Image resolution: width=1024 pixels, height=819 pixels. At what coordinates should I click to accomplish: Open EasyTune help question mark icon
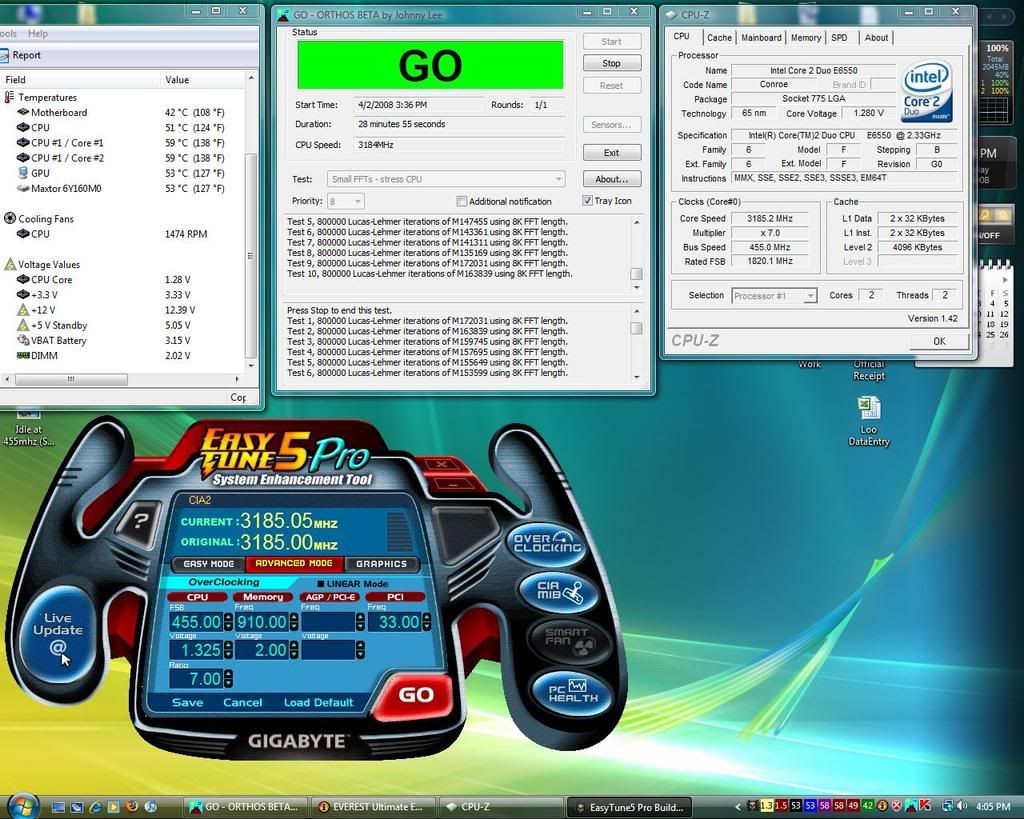click(x=141, y=520)
